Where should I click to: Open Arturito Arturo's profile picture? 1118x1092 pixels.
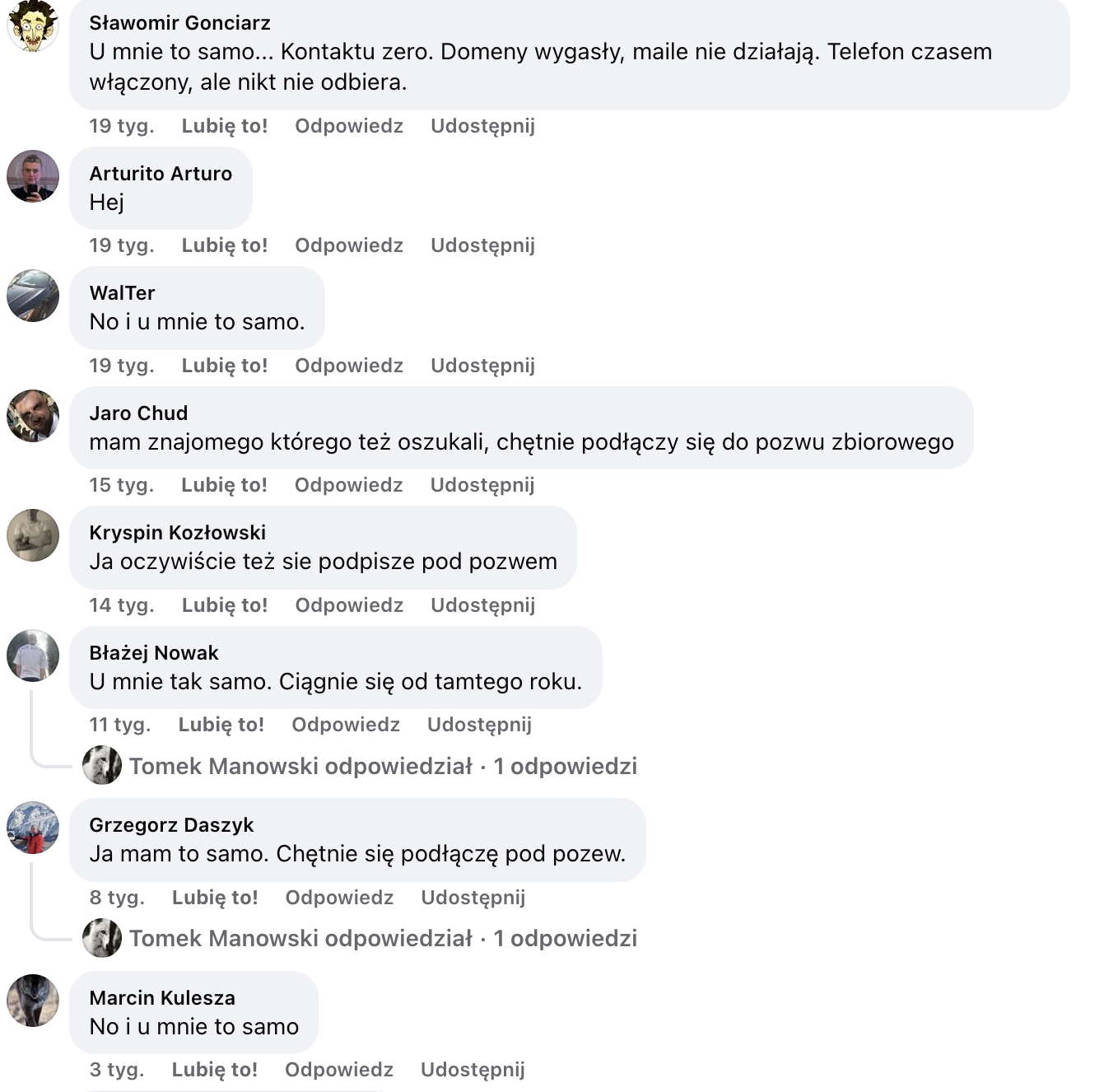tap(33, 176)
